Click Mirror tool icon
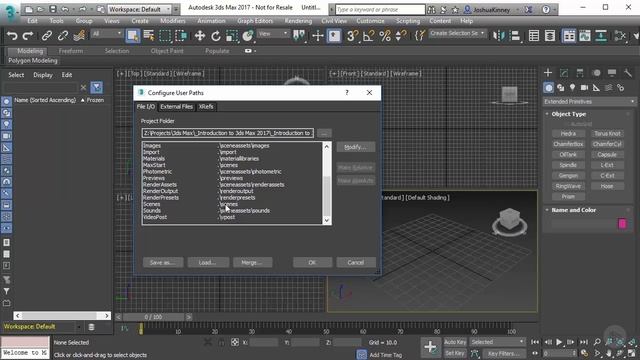Image resolution: width=640 pixels, height=360 pixels. [498, 36]
